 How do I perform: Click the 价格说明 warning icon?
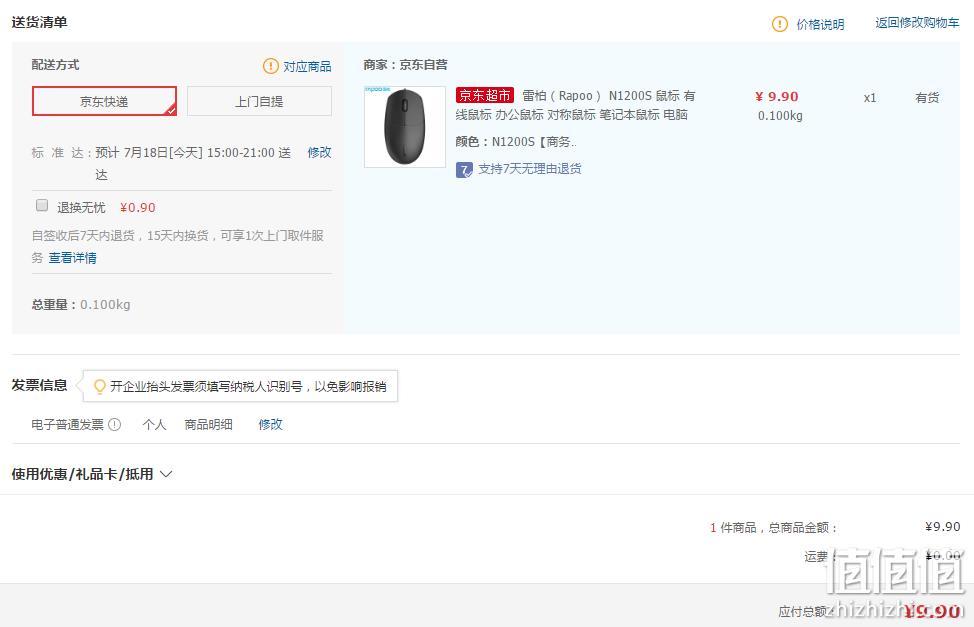780,24
